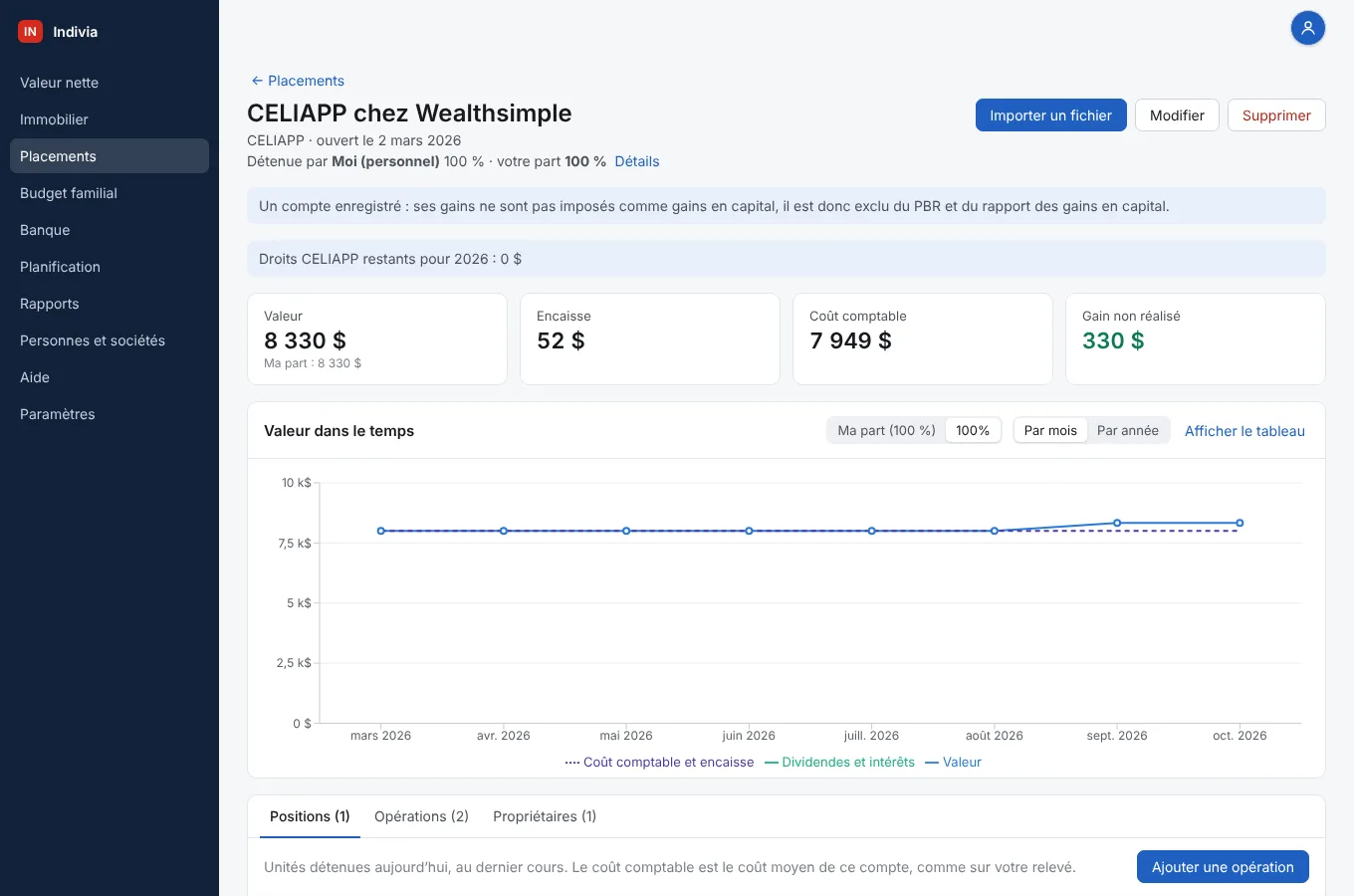Click the Valeur card showing 8 330 $
1354x896 pixels.
click(x=377, y=338)
